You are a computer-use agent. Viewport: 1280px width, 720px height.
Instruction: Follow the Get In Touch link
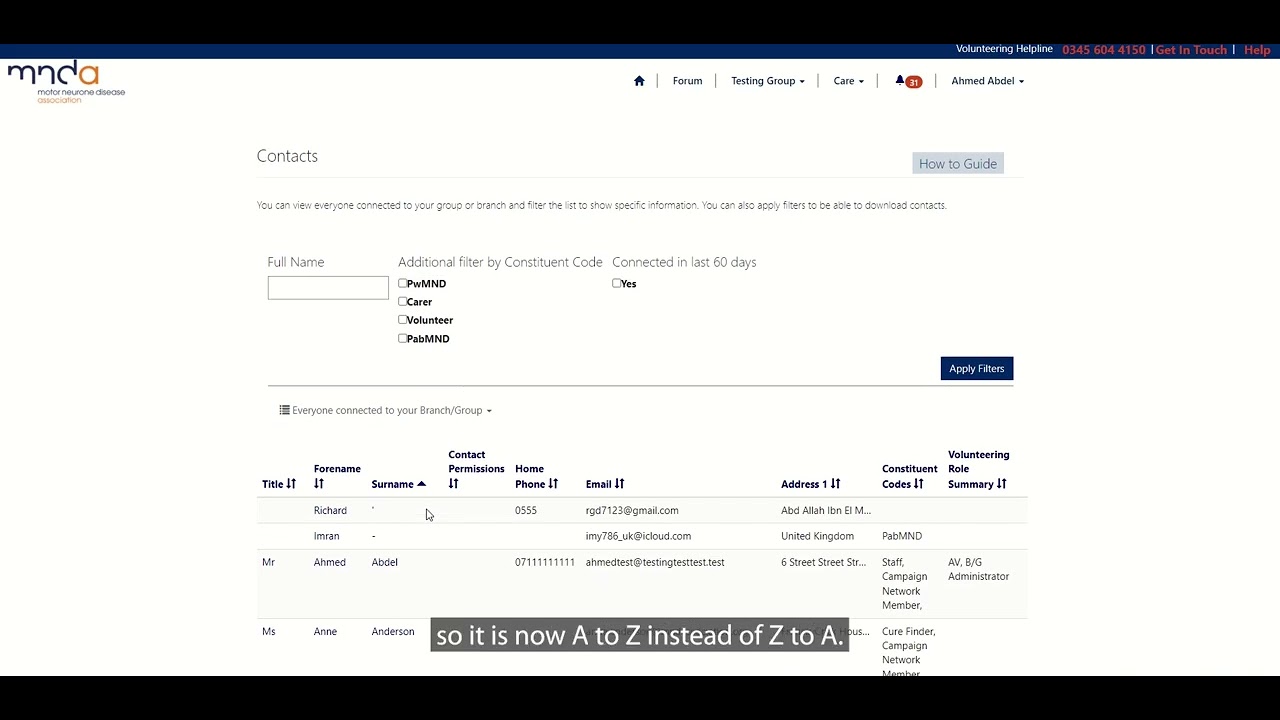pyautogui.click(x=1190, y=50)
